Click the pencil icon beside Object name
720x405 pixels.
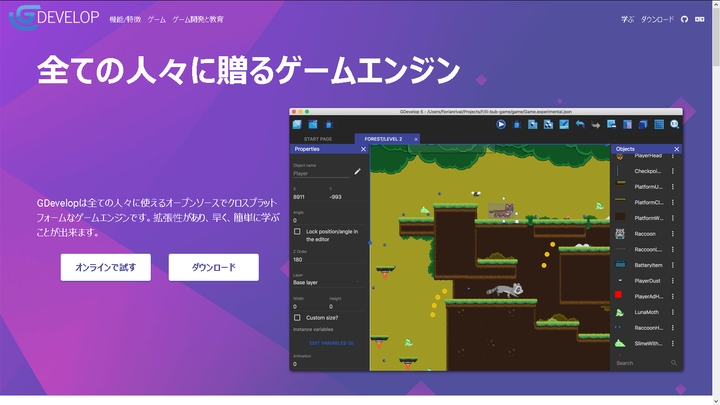[357, 171]
